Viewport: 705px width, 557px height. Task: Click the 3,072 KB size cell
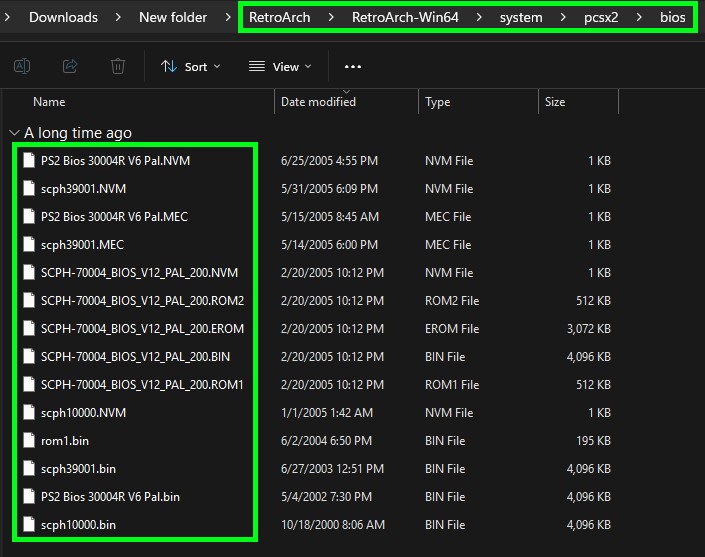pyautogui.click(x=589, y=329)
